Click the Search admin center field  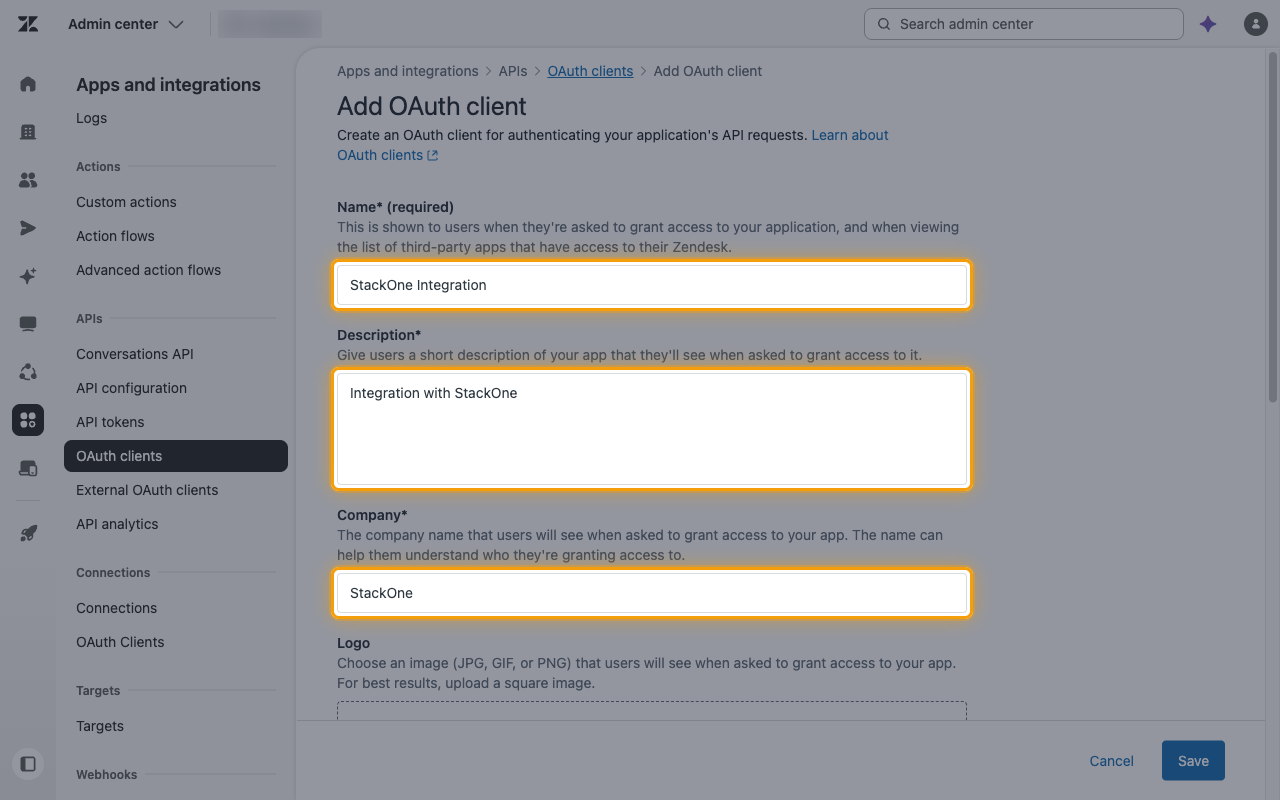(1024, 24)
